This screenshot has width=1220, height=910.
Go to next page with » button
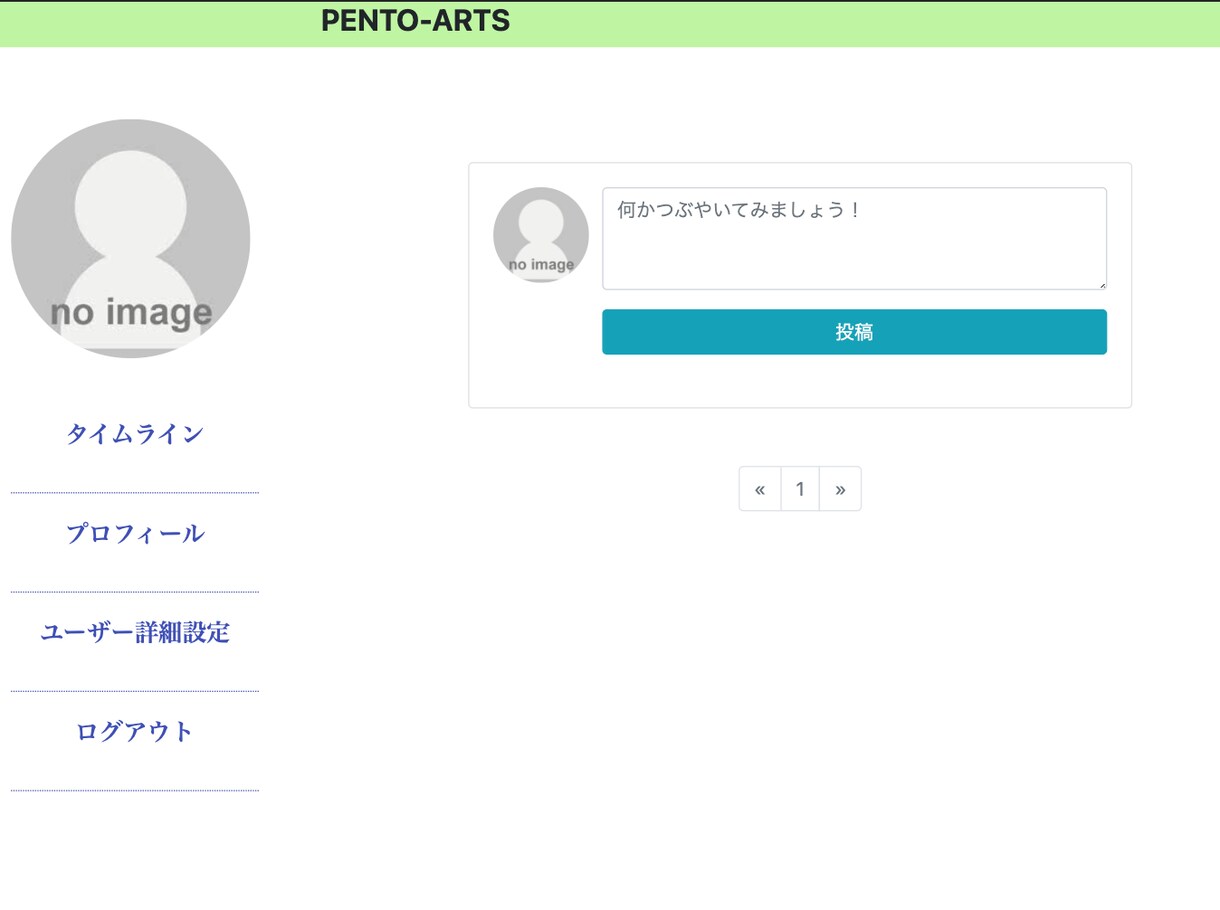click(840, 489)
